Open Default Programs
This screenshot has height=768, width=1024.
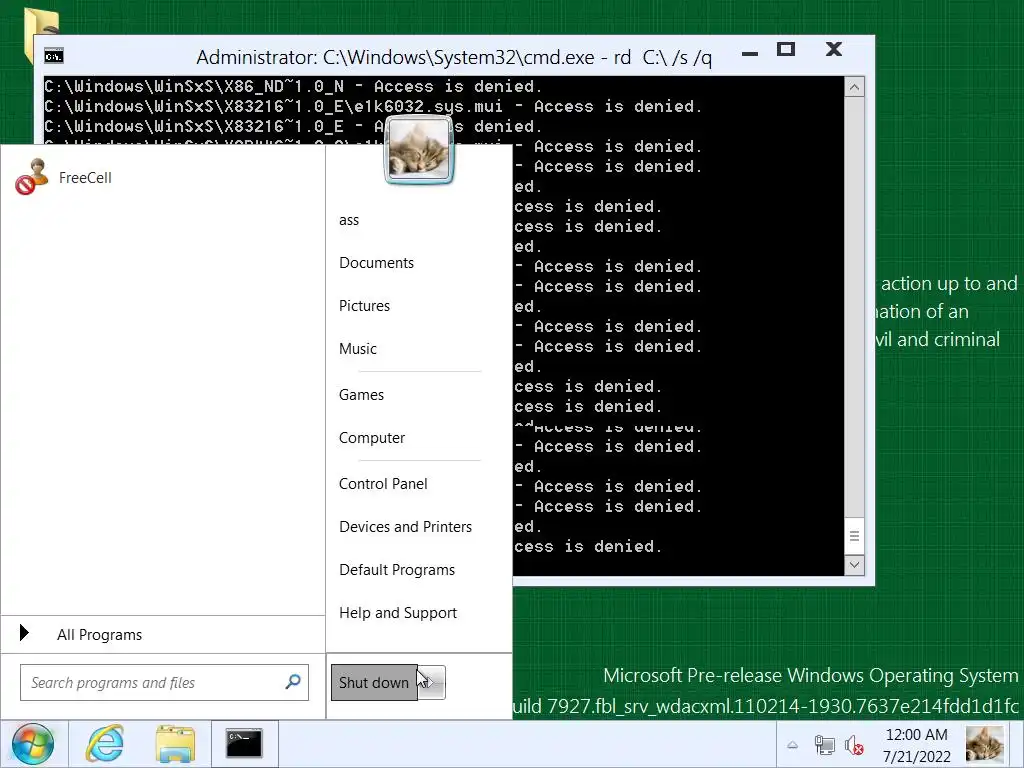pyautogui.click(x=396, y=569)
